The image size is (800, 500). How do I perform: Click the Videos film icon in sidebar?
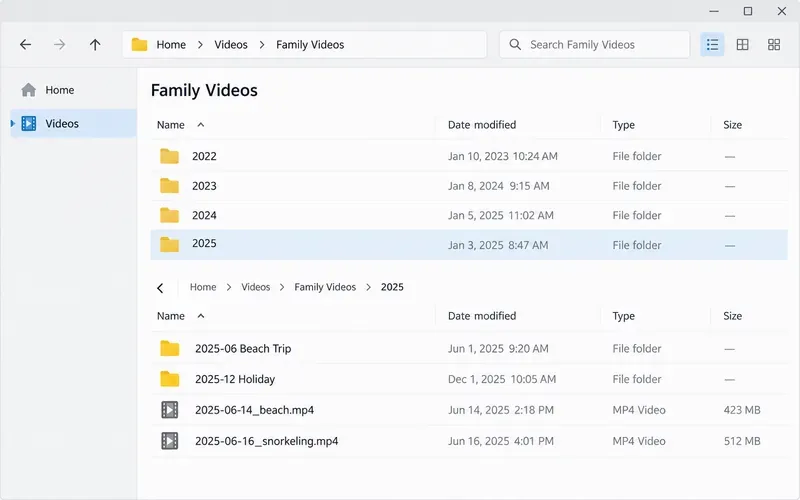[x=29, y=123]
